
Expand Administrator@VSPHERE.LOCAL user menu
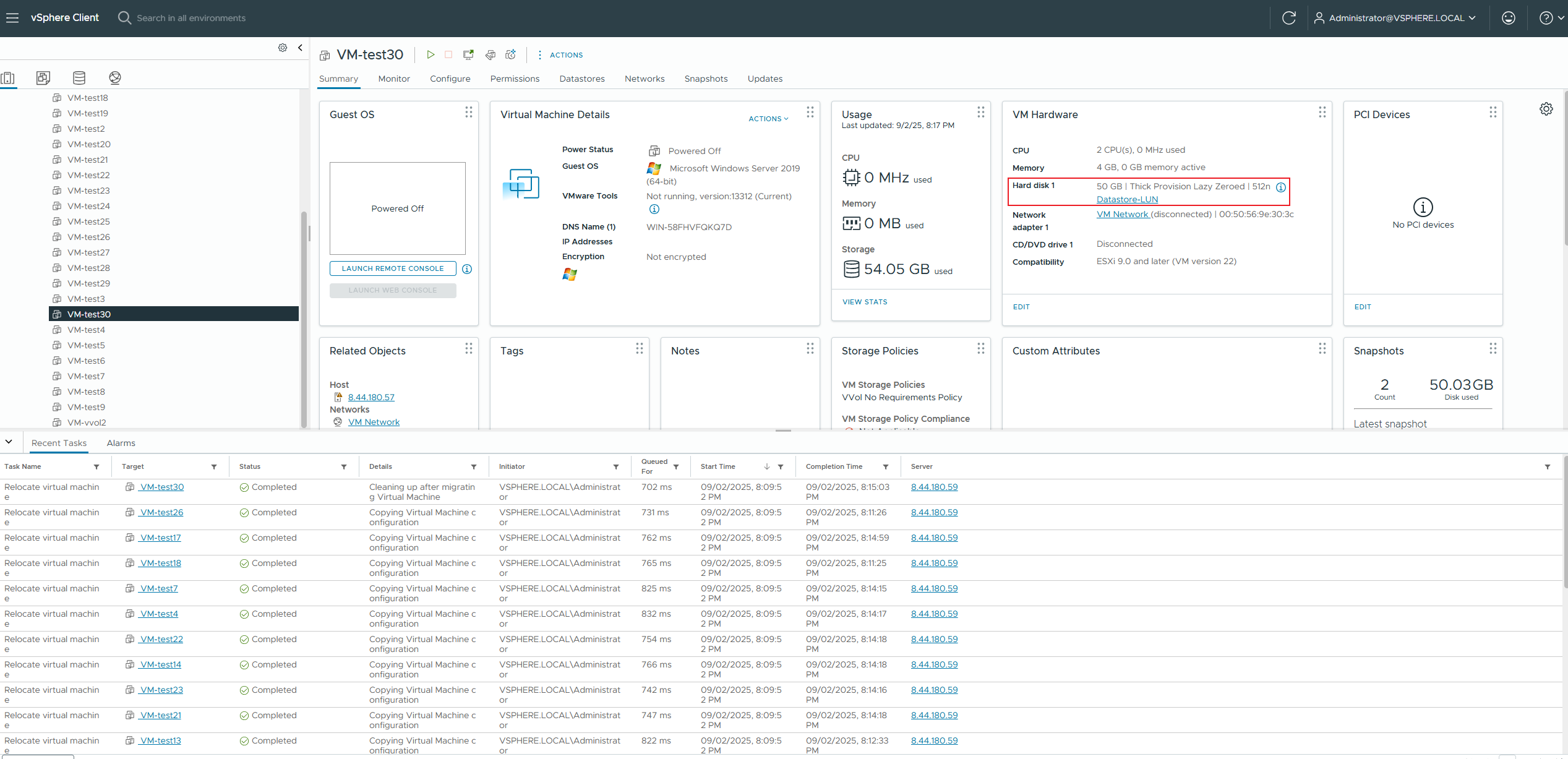pos(1395,18)
